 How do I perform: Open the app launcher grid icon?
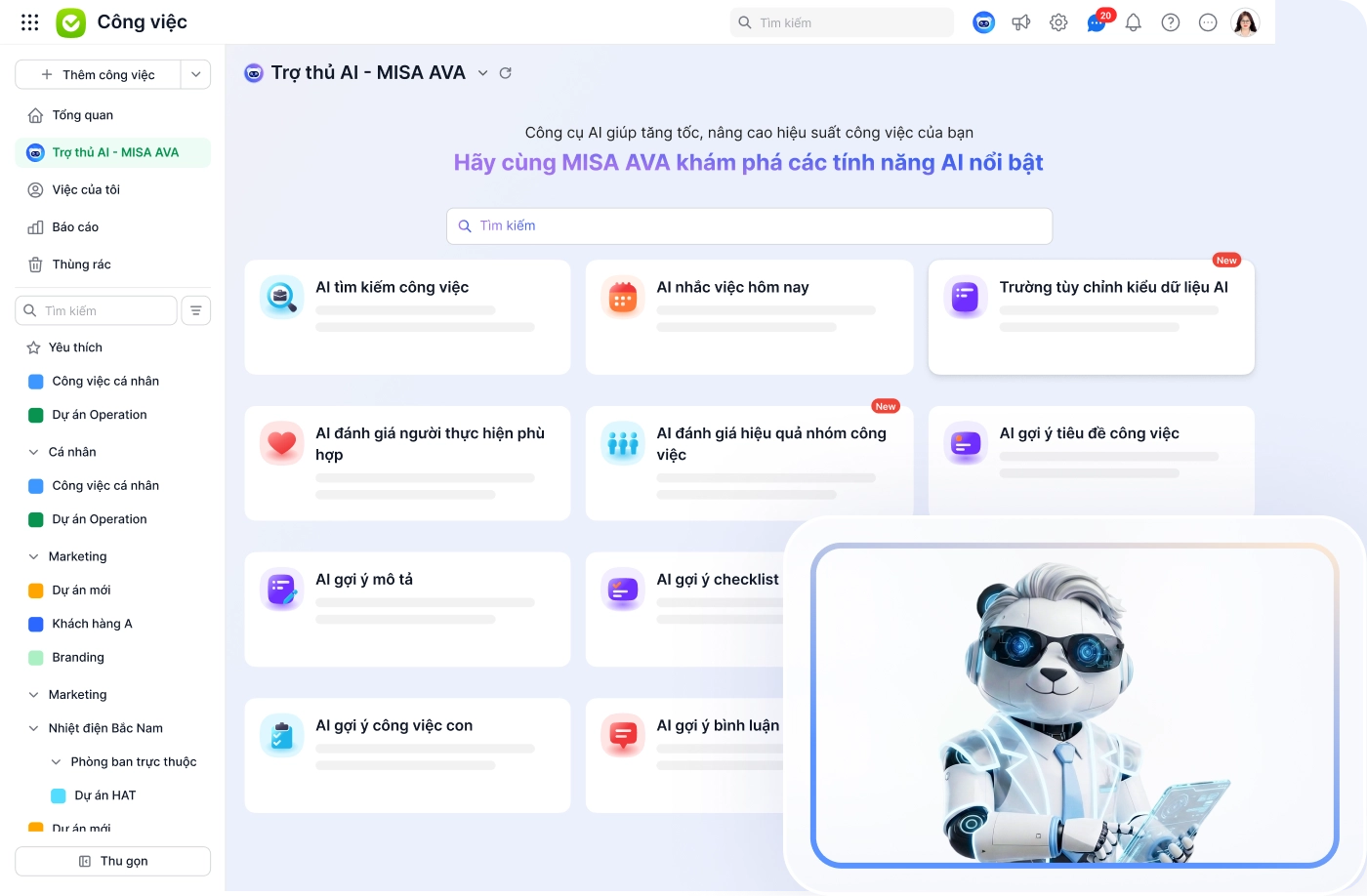pyautogui.click(x=30, y=22)
